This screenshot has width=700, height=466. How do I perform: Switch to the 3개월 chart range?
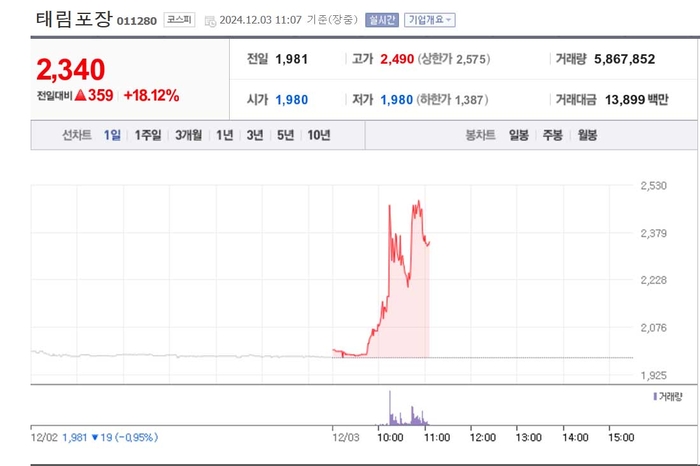(188, 135)
